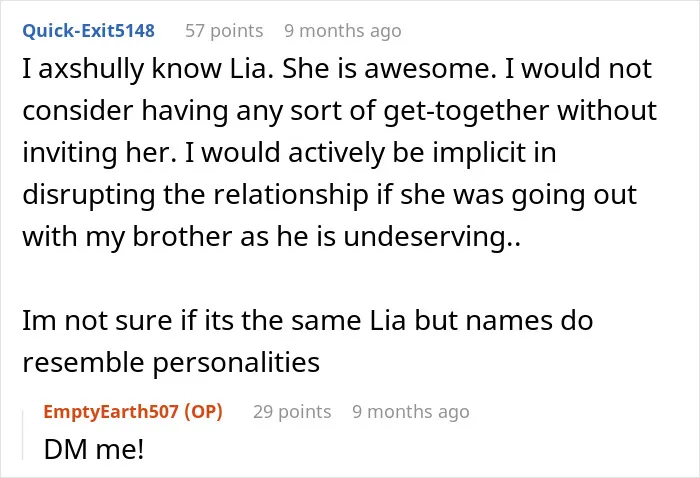Click the phrase inviting her

click(100, 153)
